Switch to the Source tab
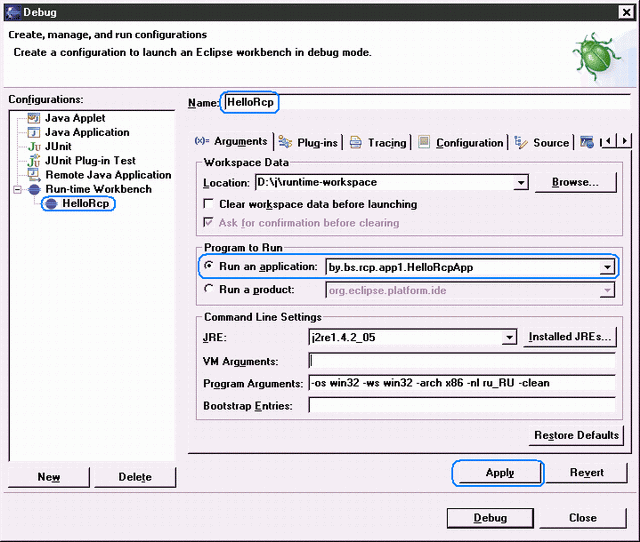The height and width of the screenshot is (542, 640). pos(542,142)
